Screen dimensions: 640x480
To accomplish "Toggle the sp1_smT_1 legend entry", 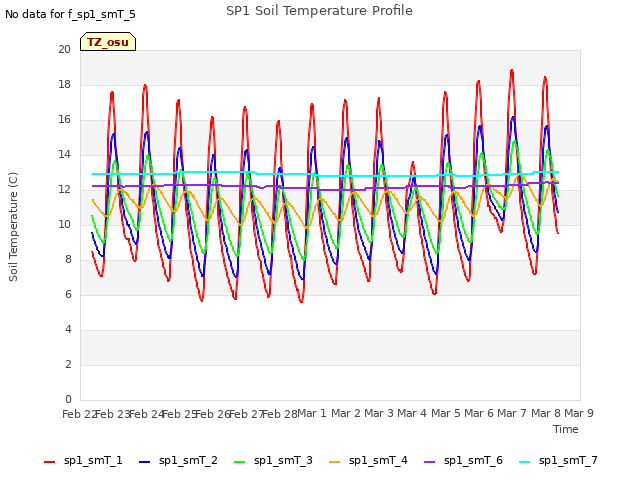I will [83, 461].
